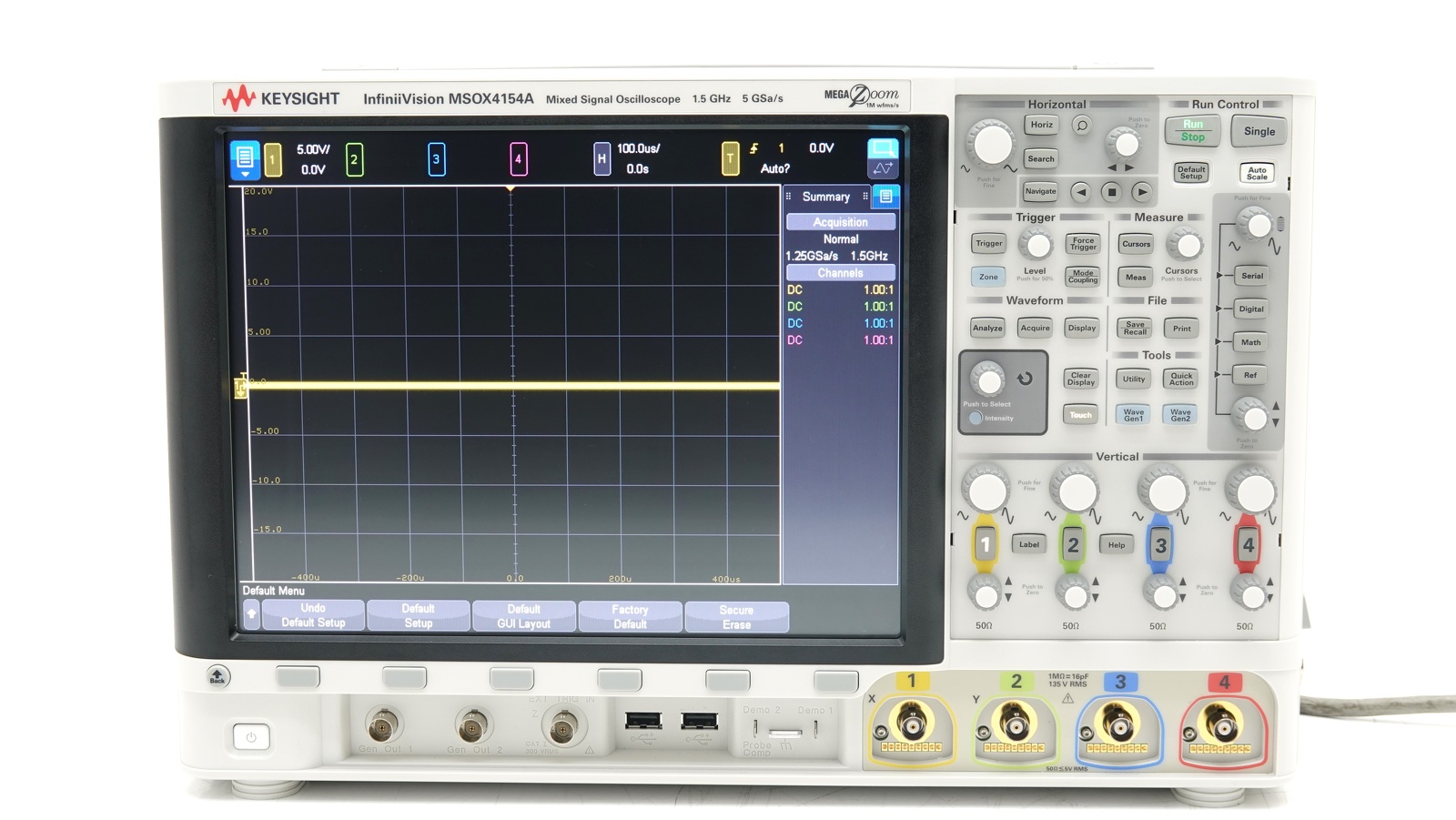1456x820 pixels.
Task: Push the trigger Level knob
Action: (x=1035, y=244)
